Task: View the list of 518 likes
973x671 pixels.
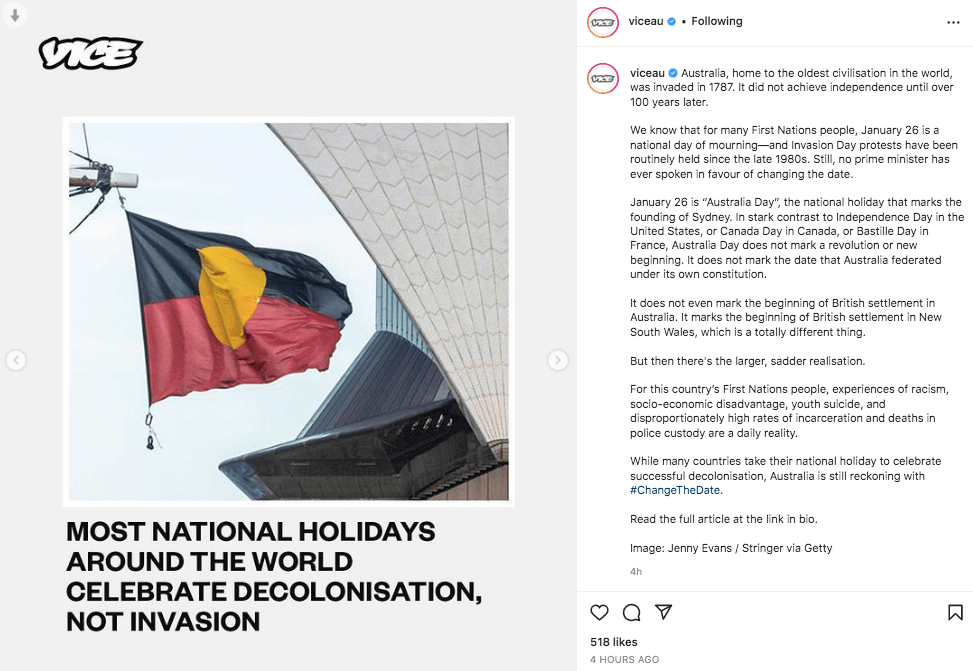Action: pos(614,642)
